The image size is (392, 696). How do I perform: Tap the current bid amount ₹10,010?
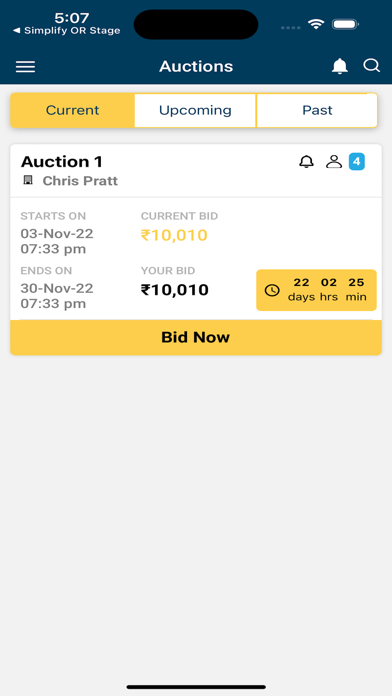click(x=174, y=235)
